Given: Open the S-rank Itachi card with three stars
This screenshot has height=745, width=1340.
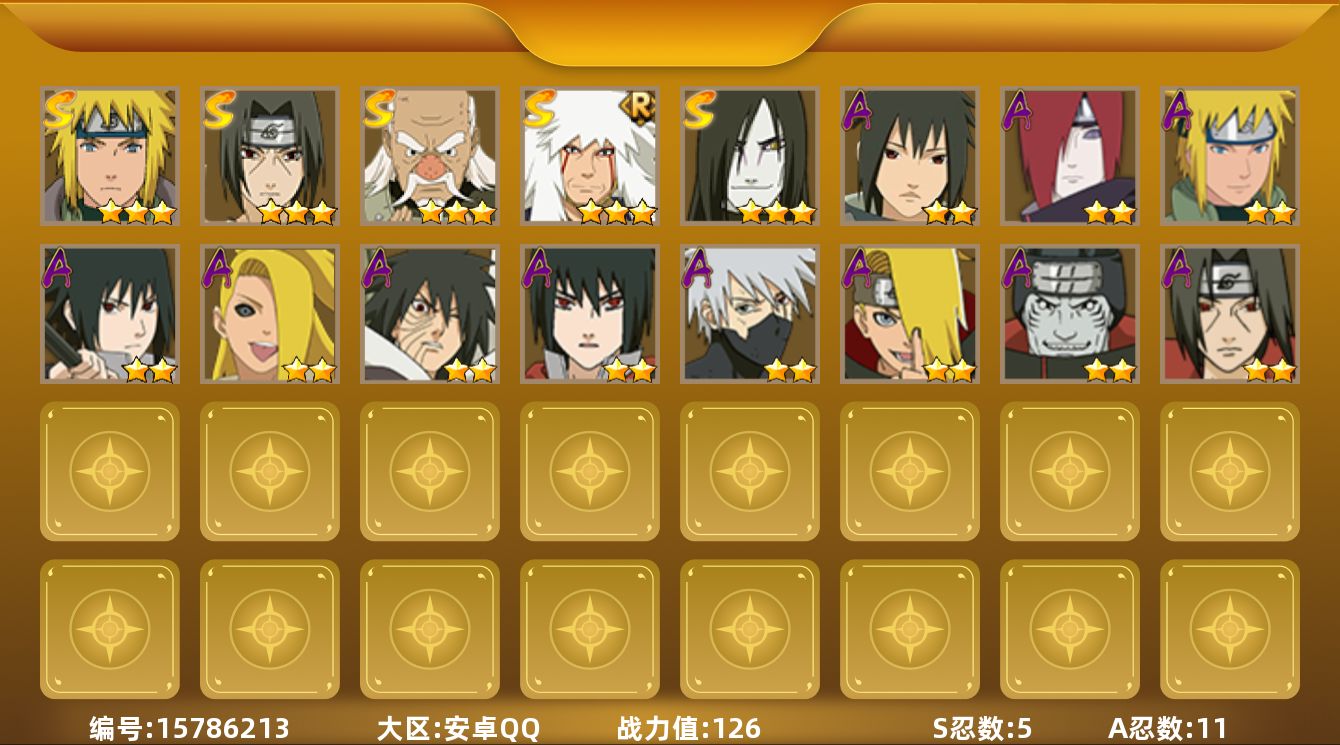Looking at the screenshot, I should pos(270,156).
